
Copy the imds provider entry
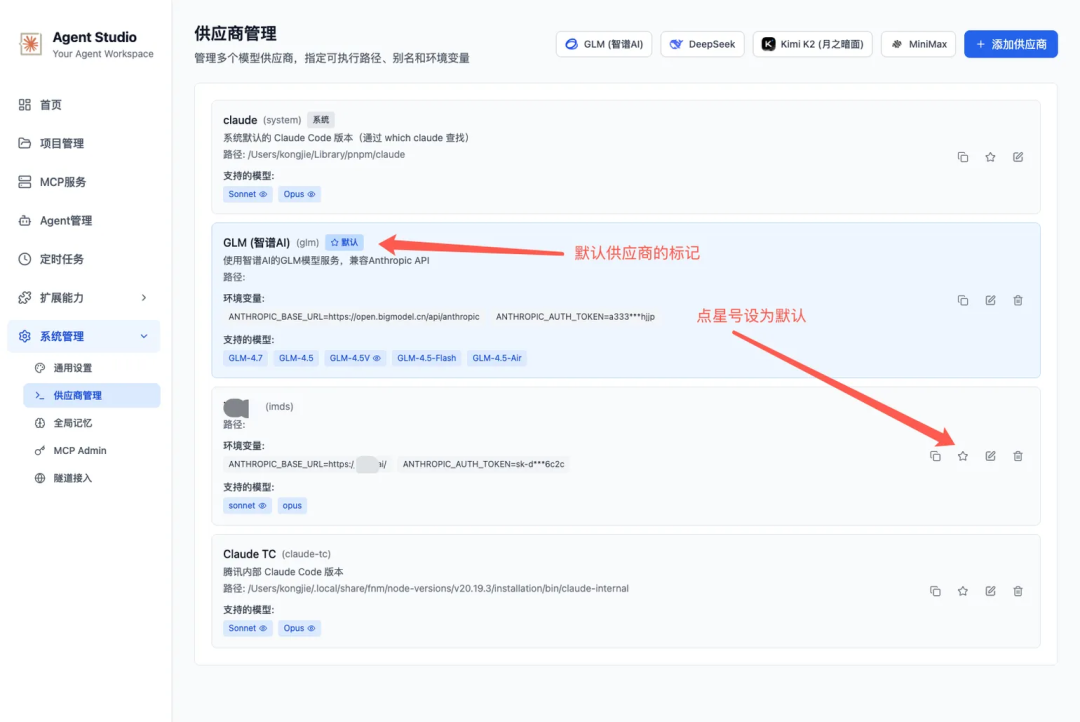click(935, 456)
